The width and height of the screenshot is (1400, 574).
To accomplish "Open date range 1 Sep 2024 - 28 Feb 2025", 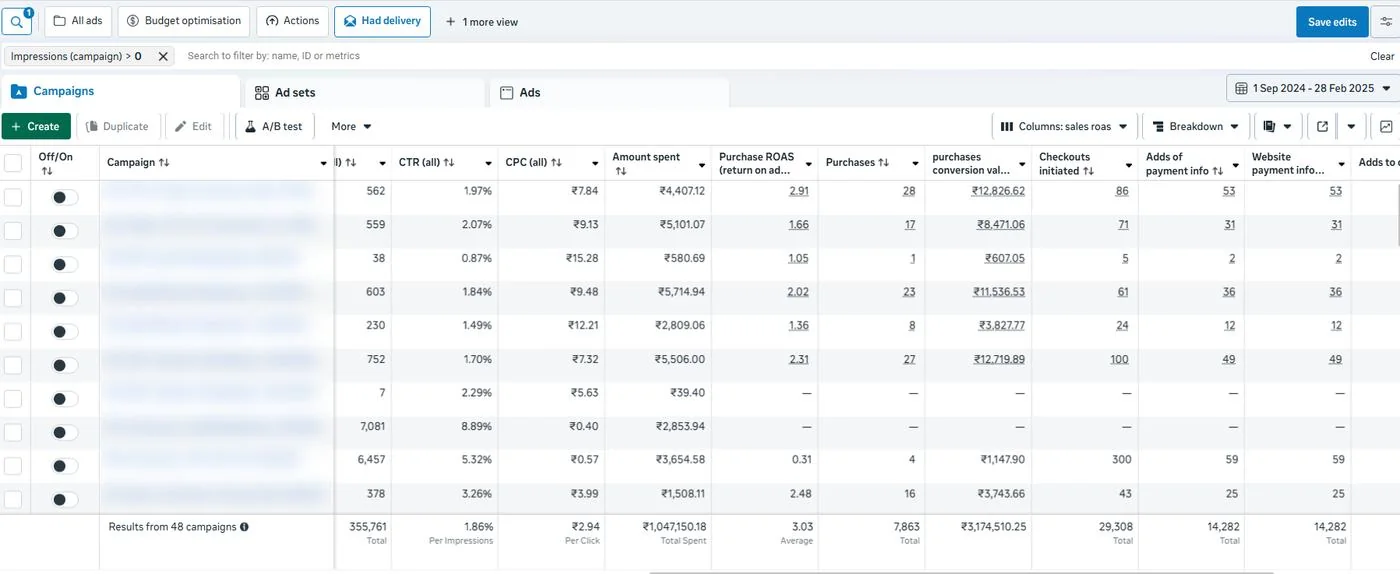I will point(1312,89).
